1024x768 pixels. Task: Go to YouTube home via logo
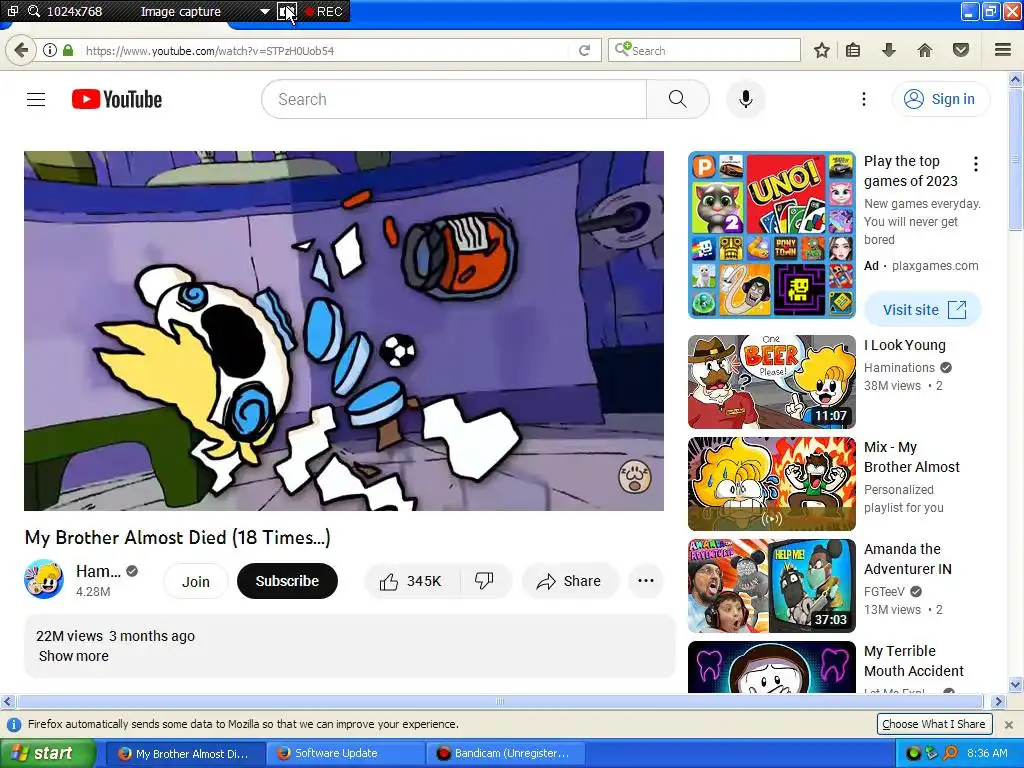coord(117,99)
